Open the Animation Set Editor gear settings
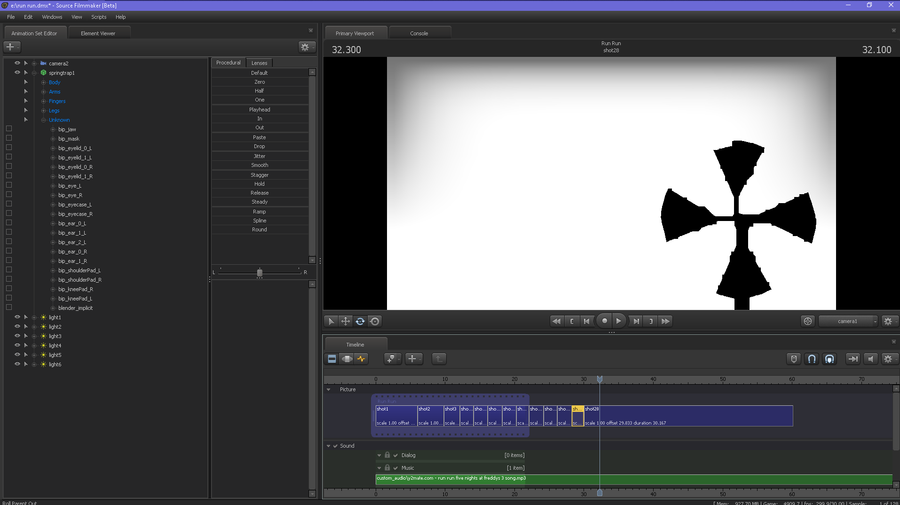The image size is (900, 505). pos(305,47)
